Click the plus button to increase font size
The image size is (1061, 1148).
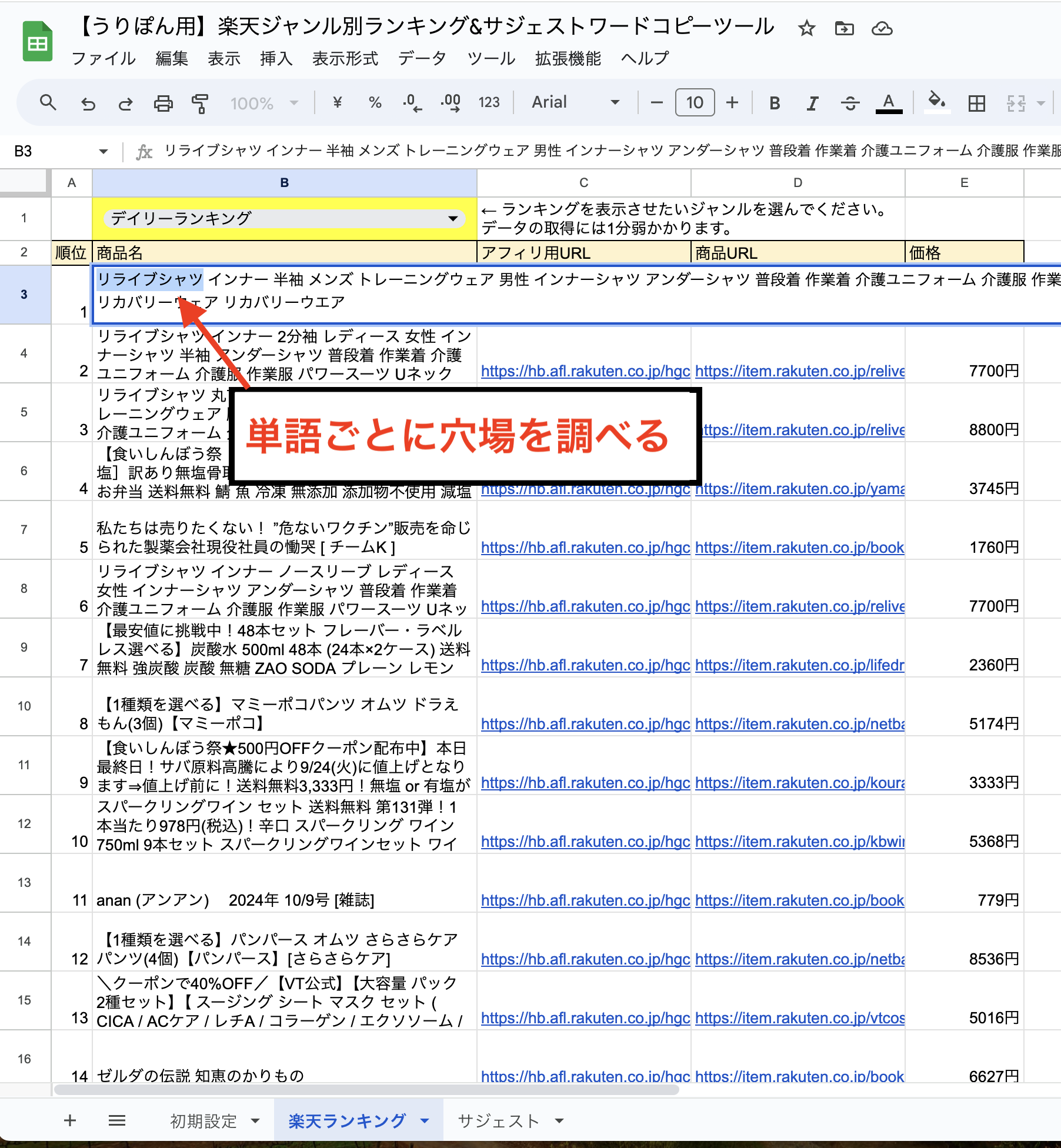point(732,103)
